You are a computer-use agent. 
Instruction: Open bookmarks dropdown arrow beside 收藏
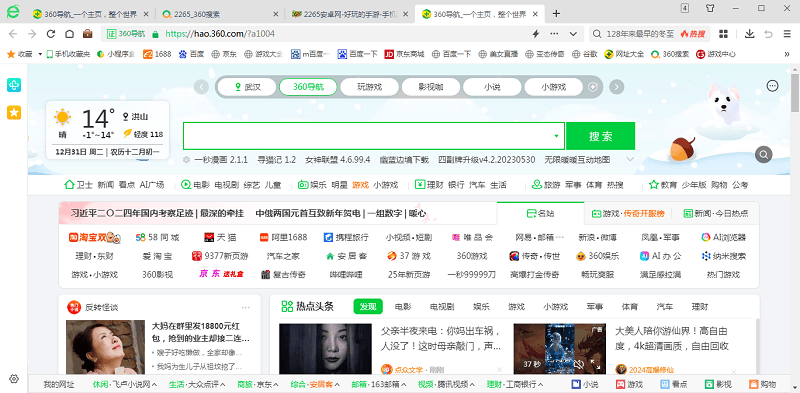click(40, 54)
